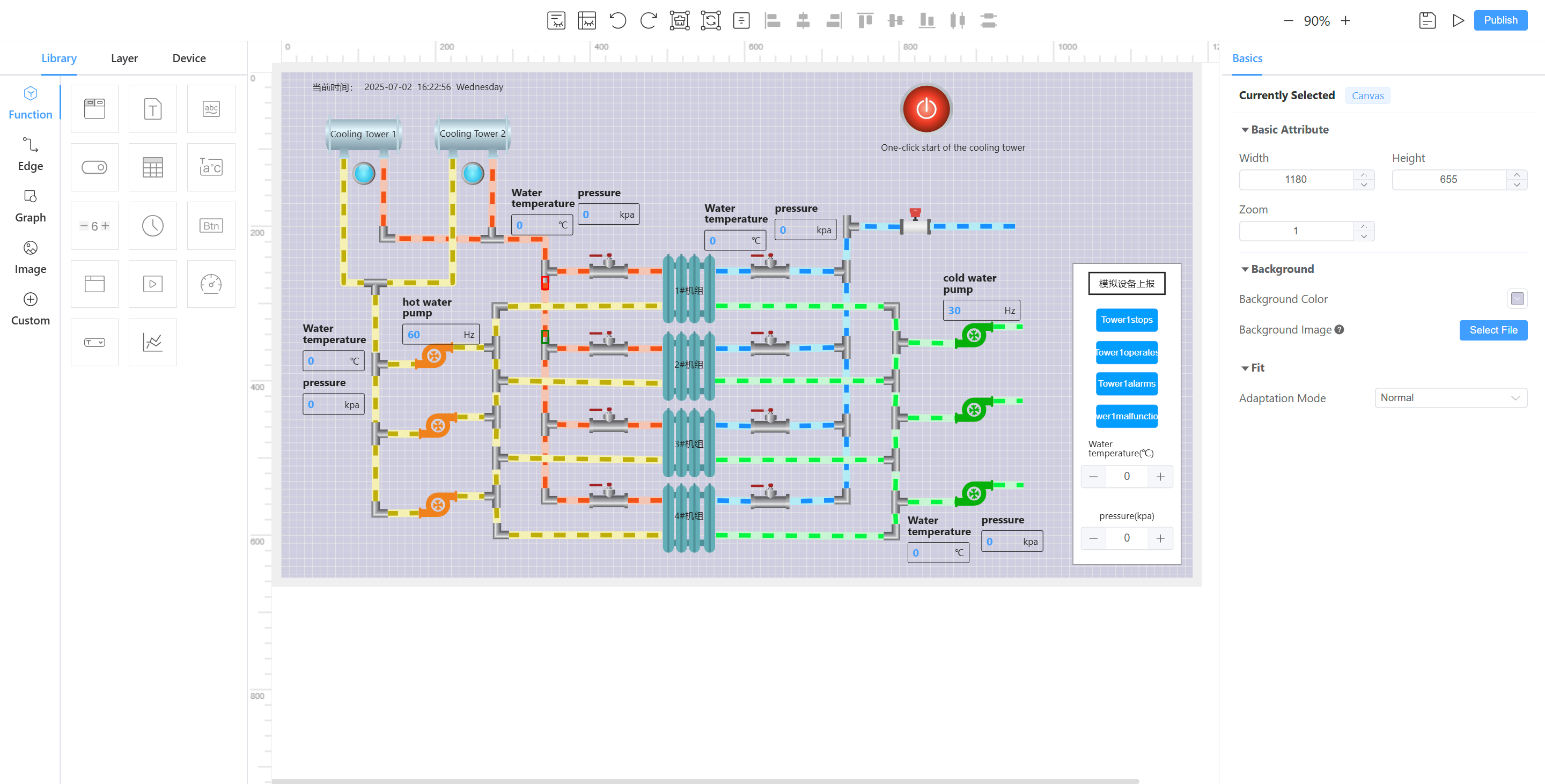The width and height of the screenshot is (1545, 784).
Task: Click the redo arrow in toolbar
Action: point(649,20)
